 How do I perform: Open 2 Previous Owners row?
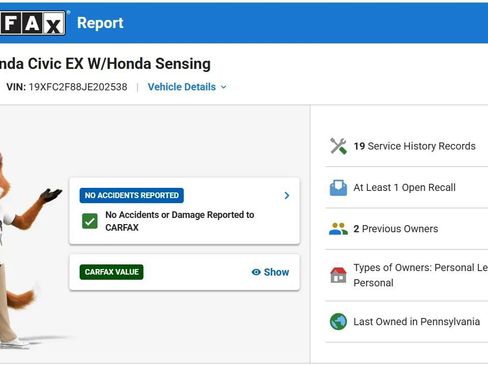click(x=406, y=229)
